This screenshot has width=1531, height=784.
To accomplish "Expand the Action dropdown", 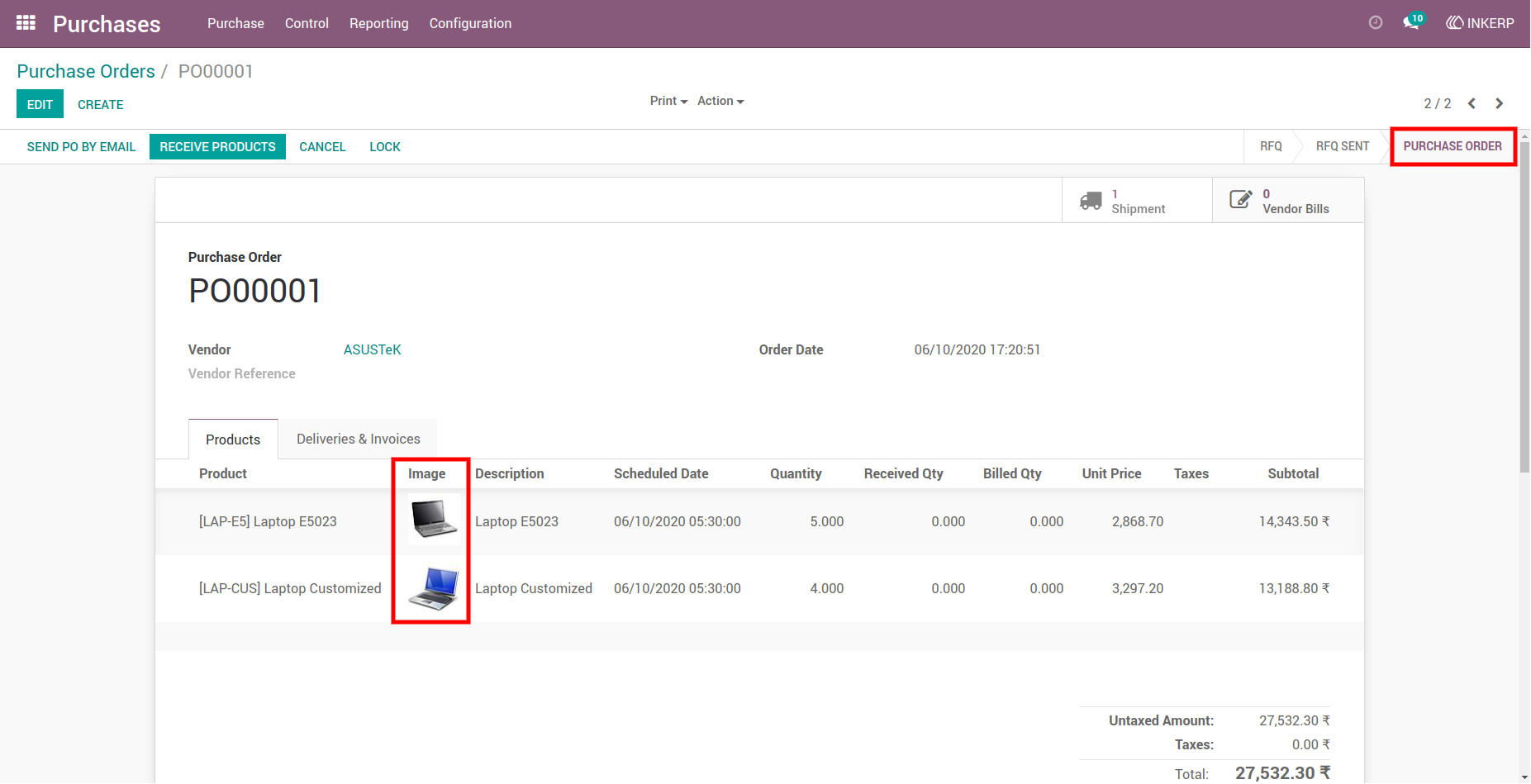I will 720,101.
